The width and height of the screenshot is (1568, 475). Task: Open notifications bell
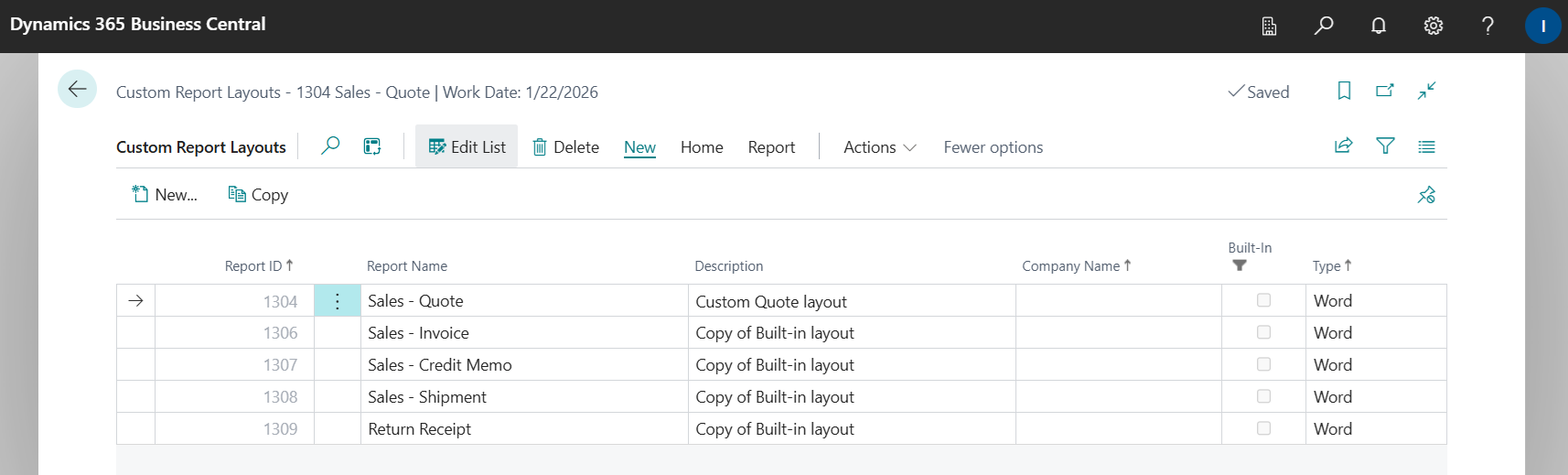point(1379,26)
